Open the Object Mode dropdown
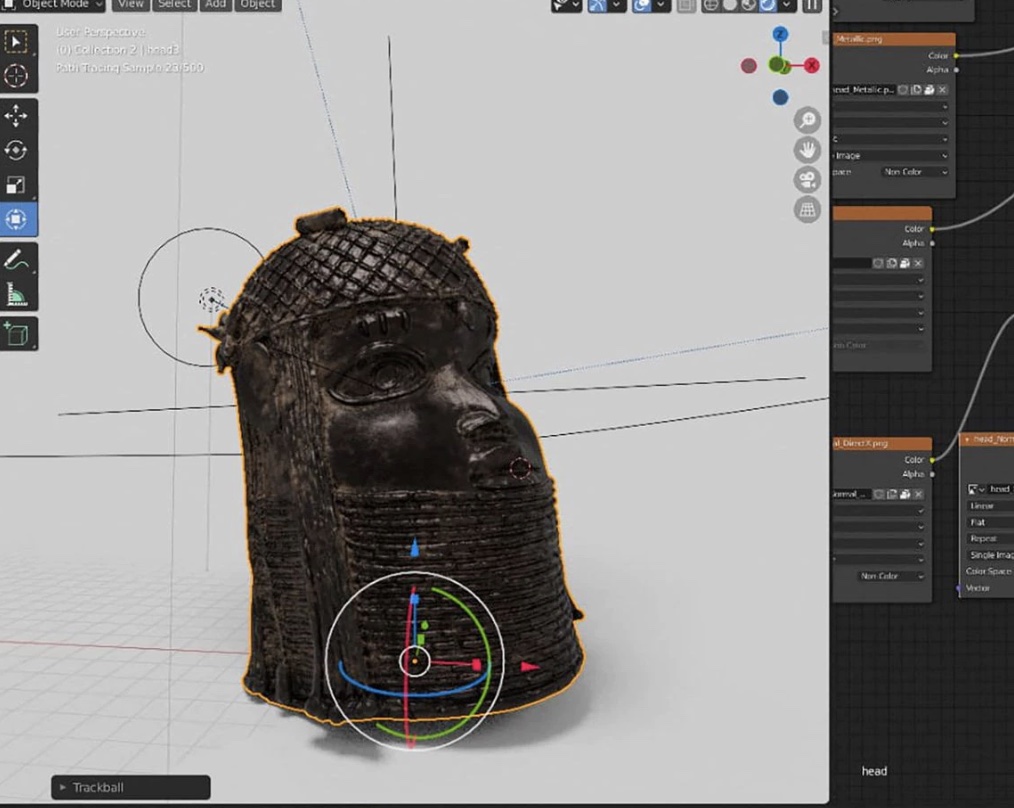This screenshot has width=1014, height=808. pos(55,6)
